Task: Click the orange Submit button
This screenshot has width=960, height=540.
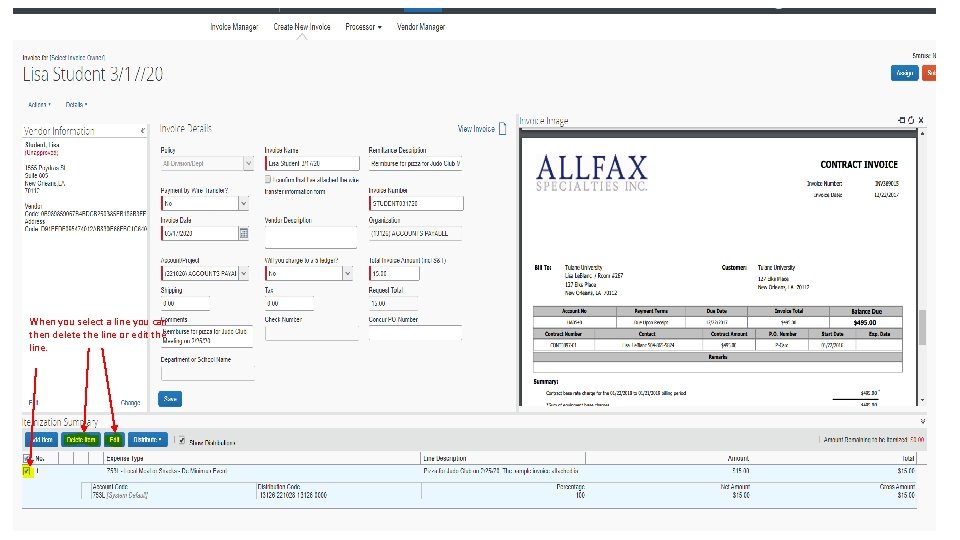Action: coord(929,73)
